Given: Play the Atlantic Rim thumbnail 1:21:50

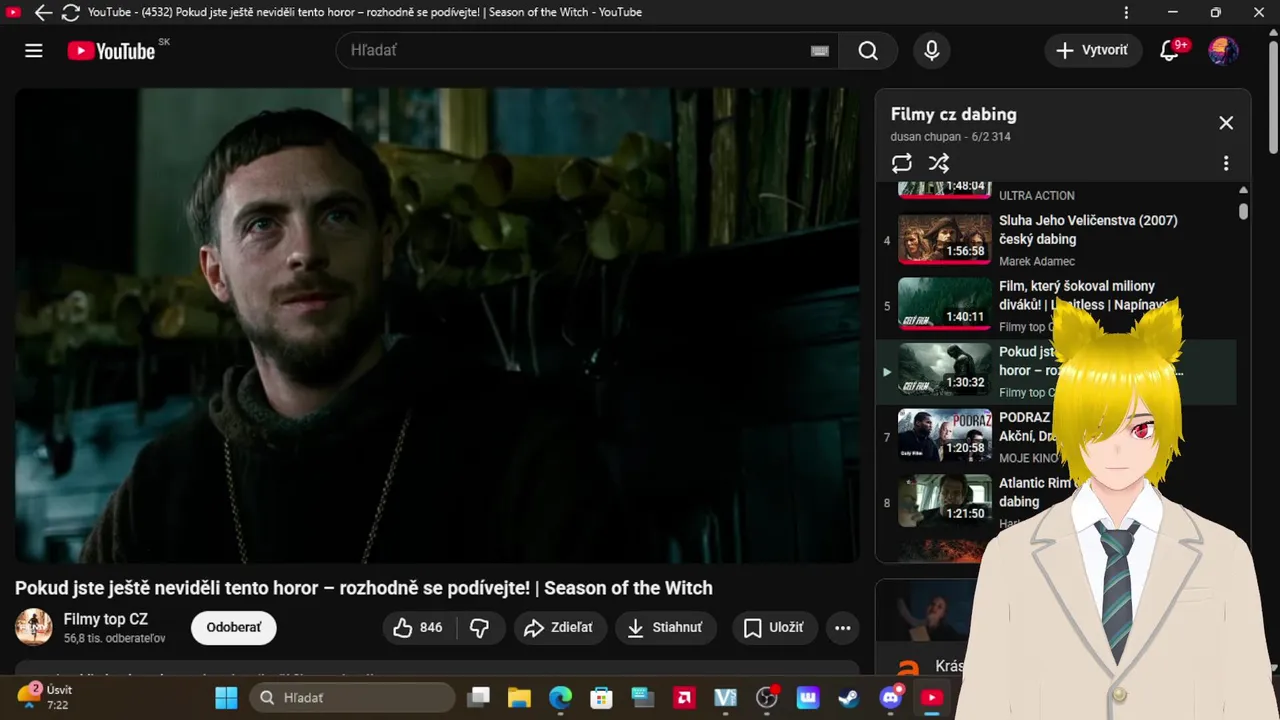Looking at the screenshot, I should tap(945, 501).
